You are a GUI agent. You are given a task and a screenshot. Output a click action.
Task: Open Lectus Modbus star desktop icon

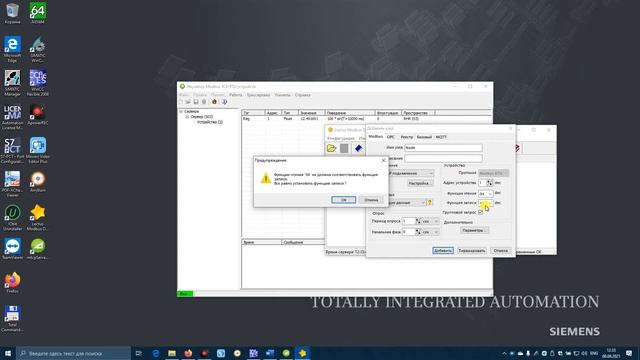coord(38,218)
